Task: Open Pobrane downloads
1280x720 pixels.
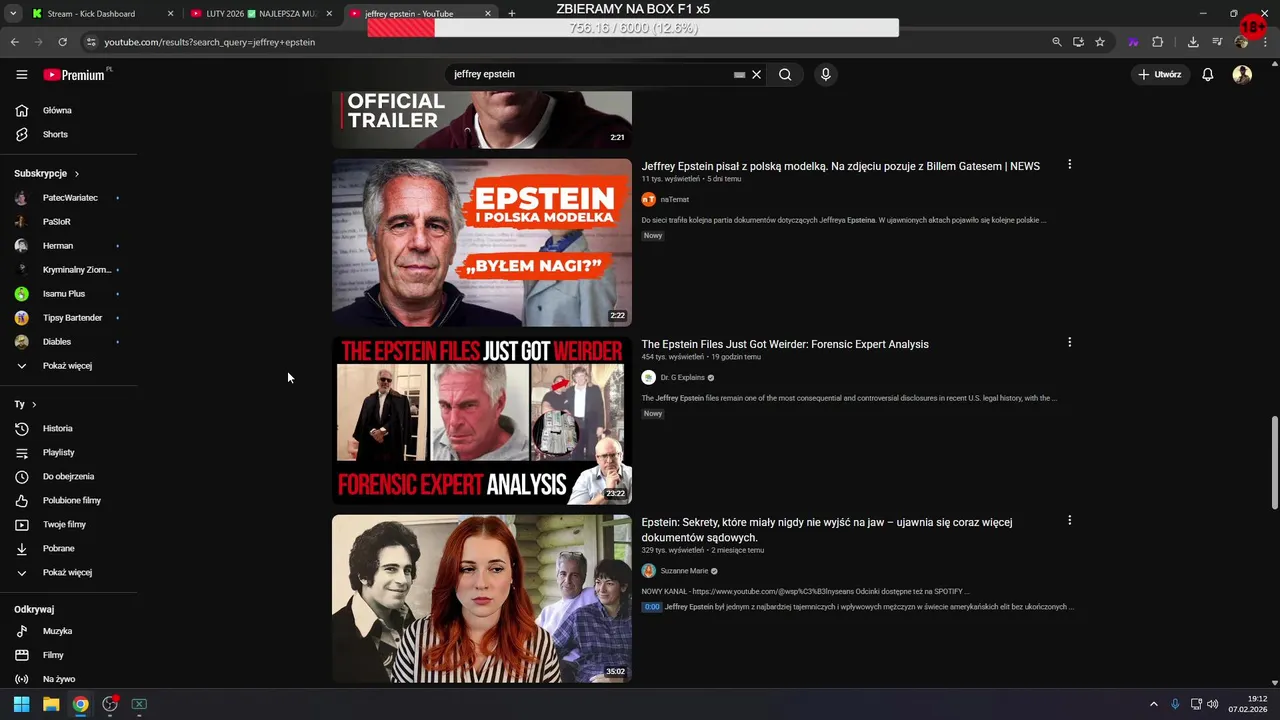Action: (68, 548)
